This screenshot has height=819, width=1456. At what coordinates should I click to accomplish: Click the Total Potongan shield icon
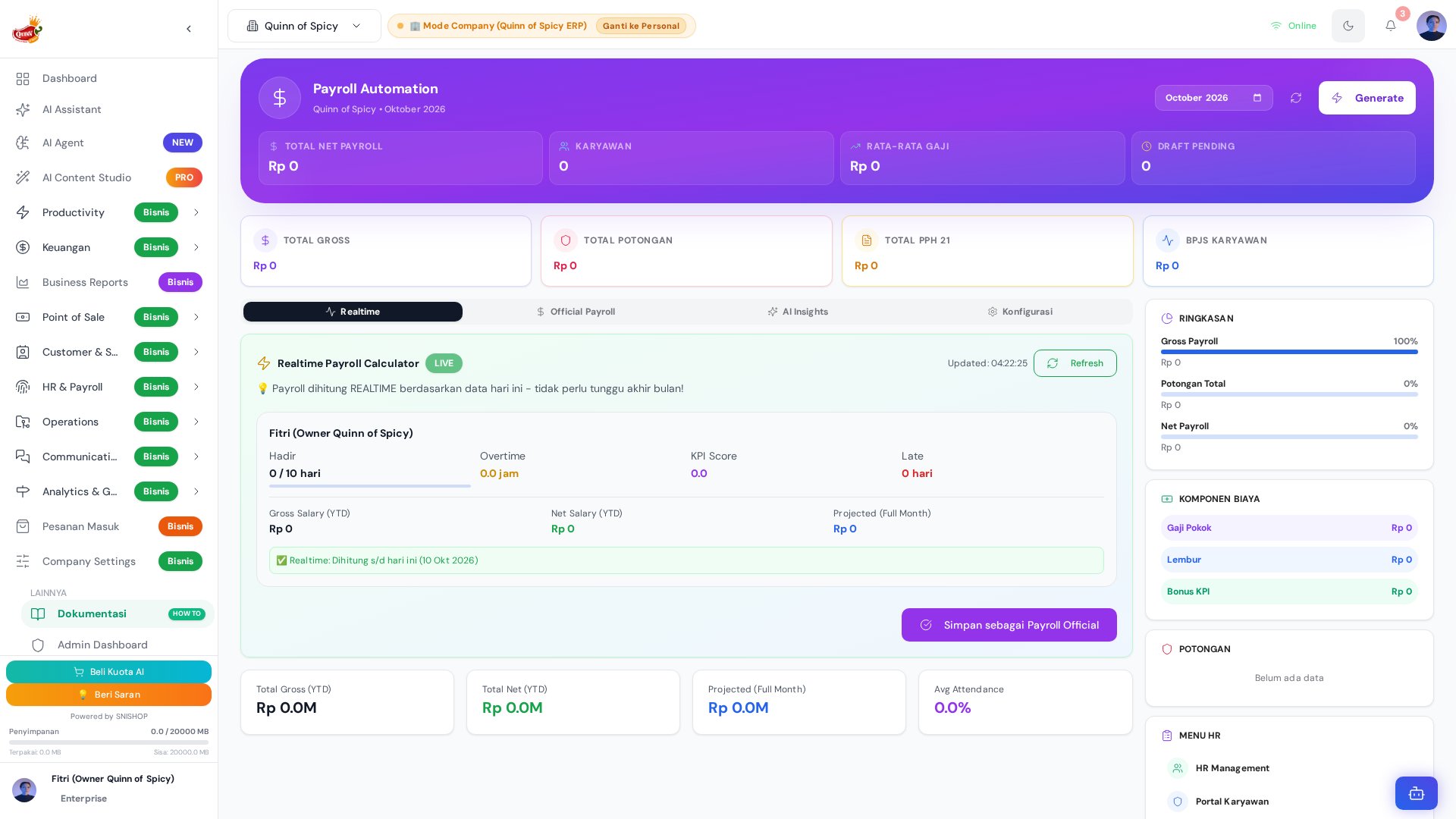click(x=566, y=240)
